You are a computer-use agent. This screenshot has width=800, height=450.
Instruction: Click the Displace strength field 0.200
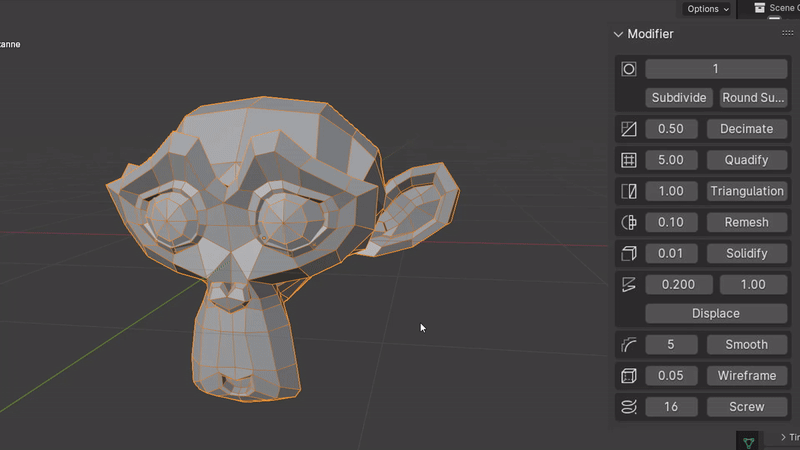679,284
